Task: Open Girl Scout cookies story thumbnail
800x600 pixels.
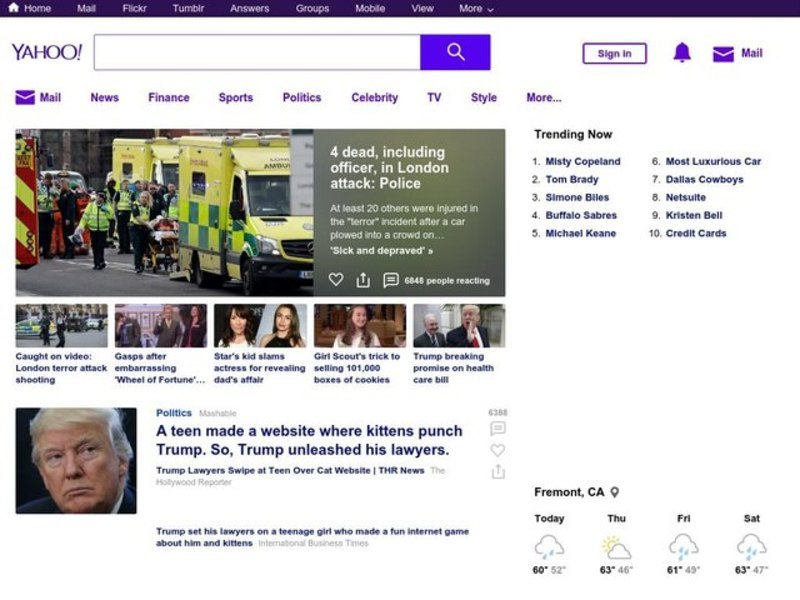Action: tap(359, 326)
